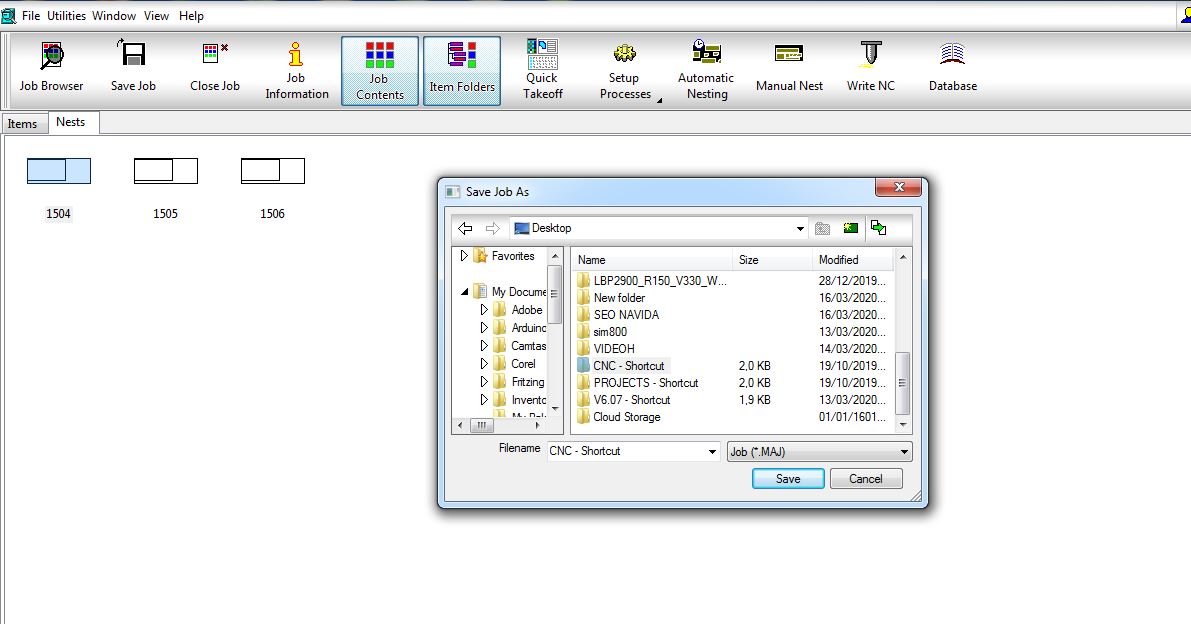This screenshot has width=1191, height=624.
Task: Open Job Information
Action: tap(296, 70)
